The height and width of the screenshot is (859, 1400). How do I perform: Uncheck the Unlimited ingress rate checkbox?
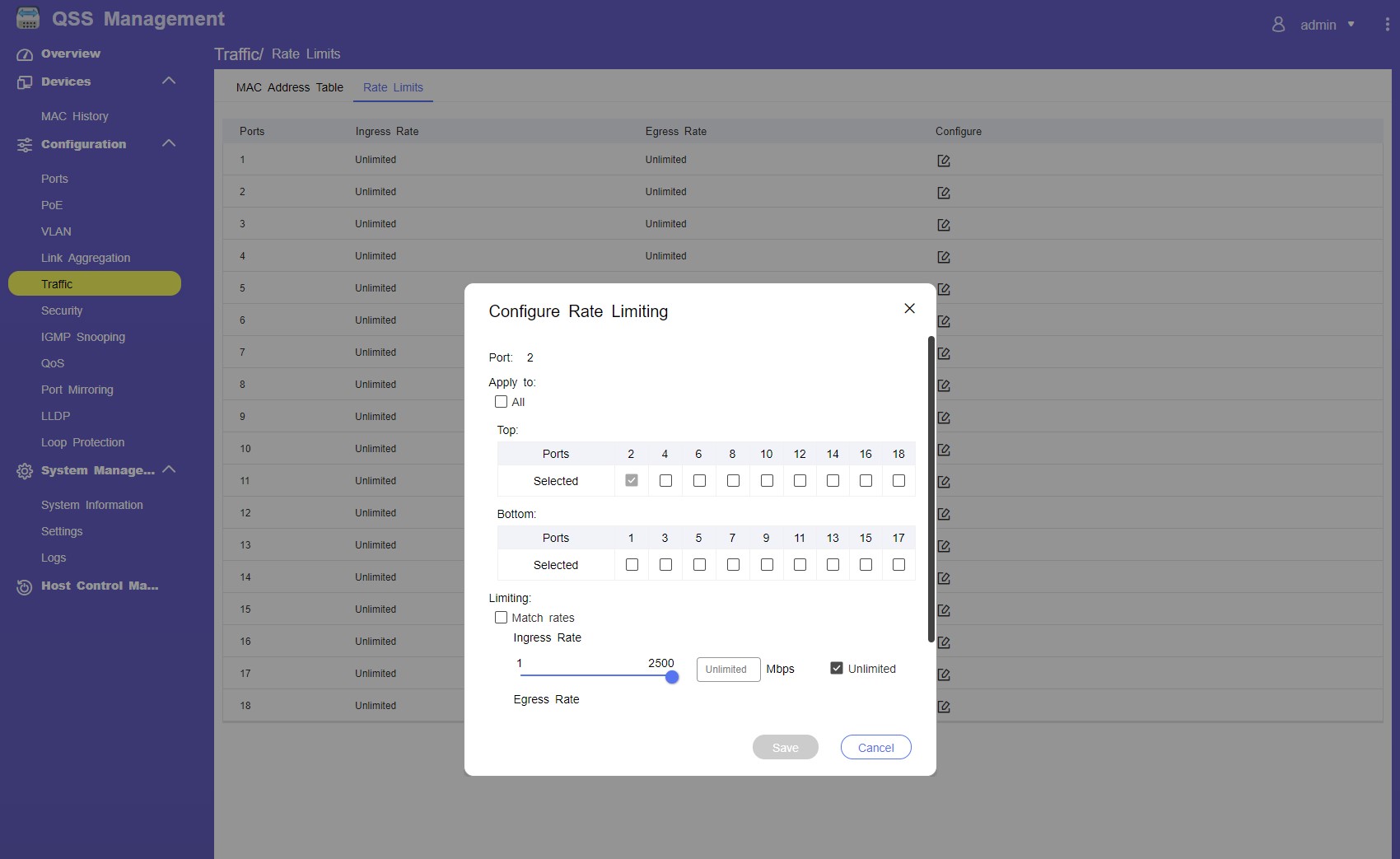point(837,668)
